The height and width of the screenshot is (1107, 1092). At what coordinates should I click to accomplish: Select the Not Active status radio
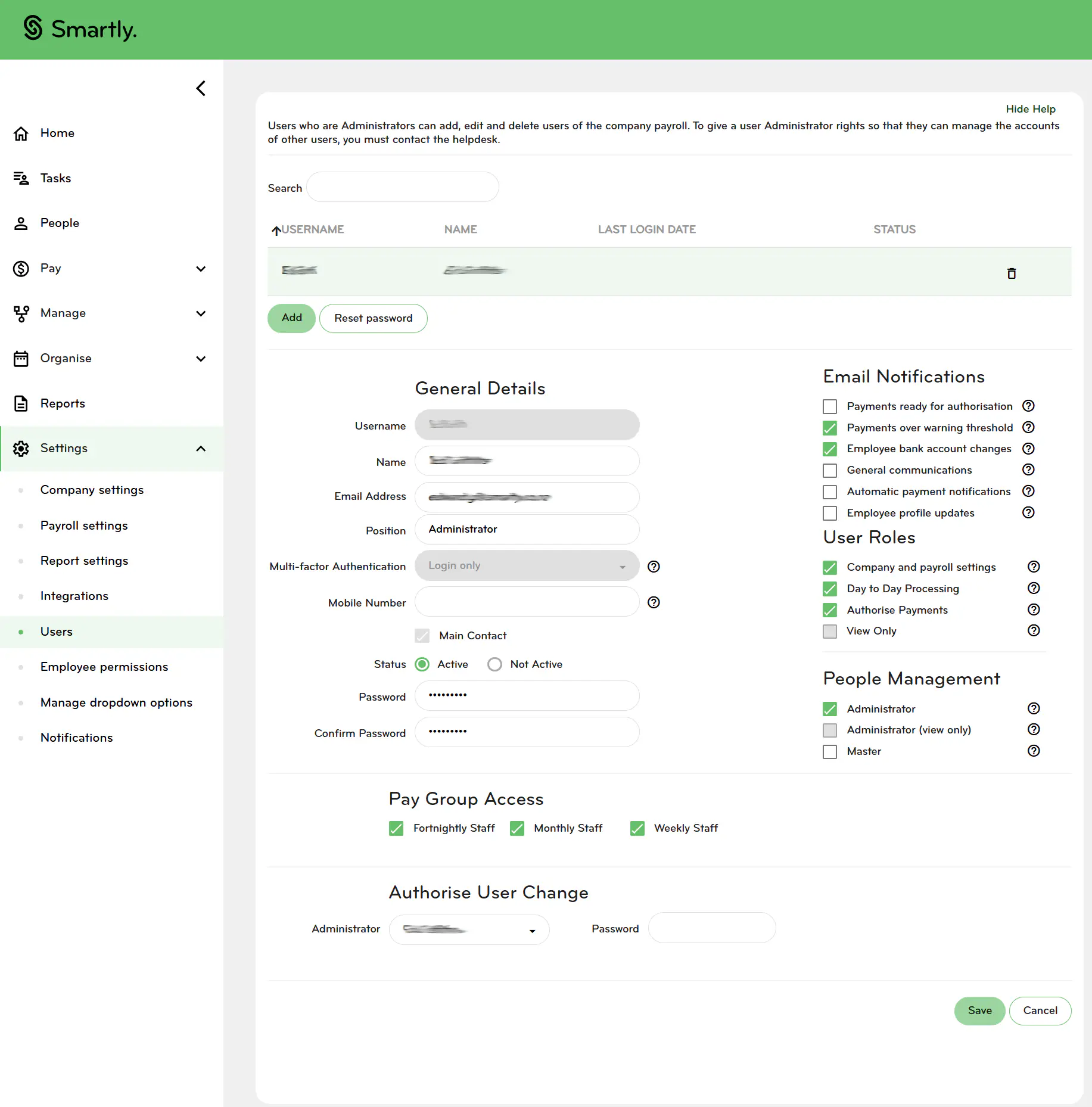[x=494, y=664]
